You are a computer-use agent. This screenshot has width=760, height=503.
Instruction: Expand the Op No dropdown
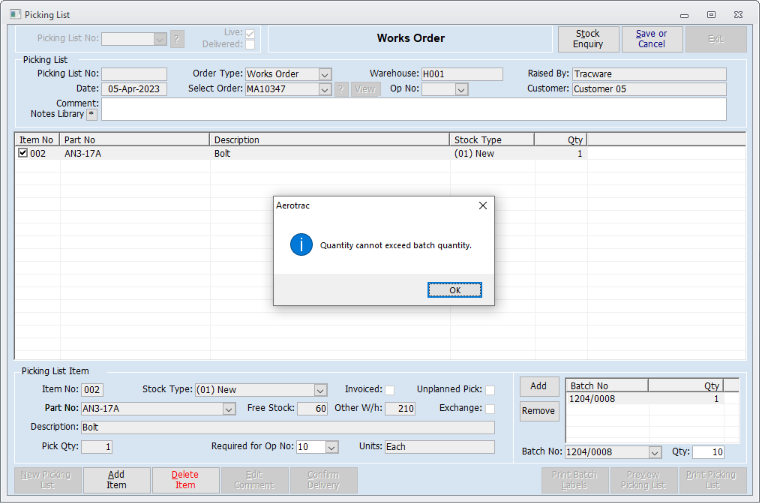click(461, 89)
